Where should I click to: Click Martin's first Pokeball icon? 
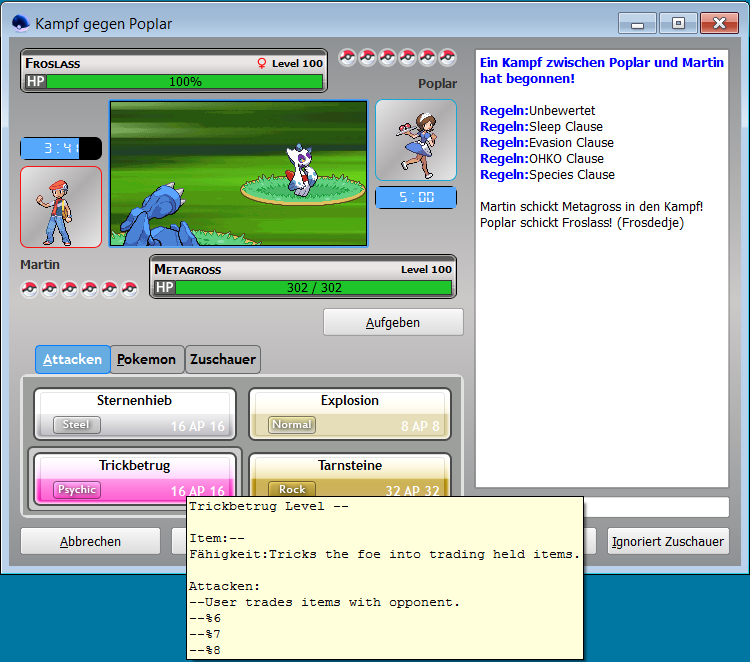click(x=30, y=289)
